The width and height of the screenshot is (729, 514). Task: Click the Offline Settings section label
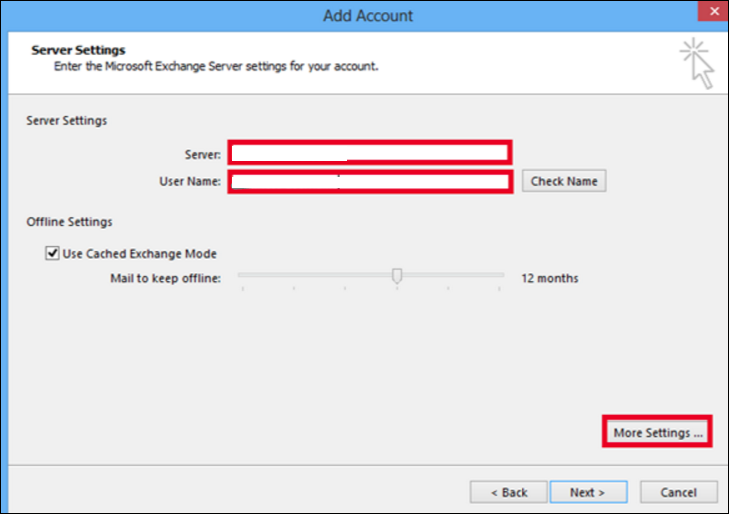point(69,222)
